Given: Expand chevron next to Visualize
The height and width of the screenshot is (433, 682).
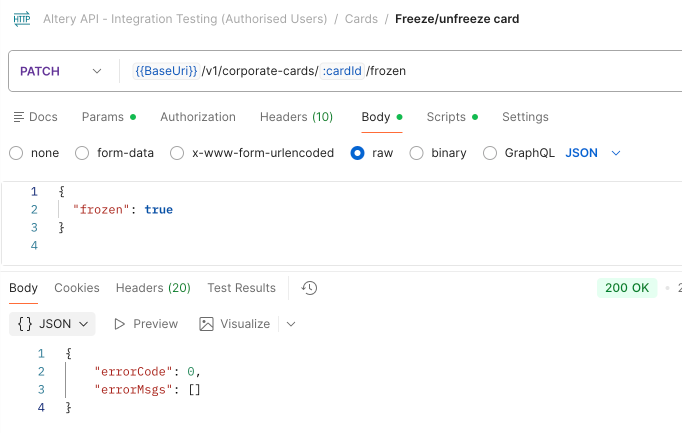Looking at the screenshot, I should (x=291, y=324).
